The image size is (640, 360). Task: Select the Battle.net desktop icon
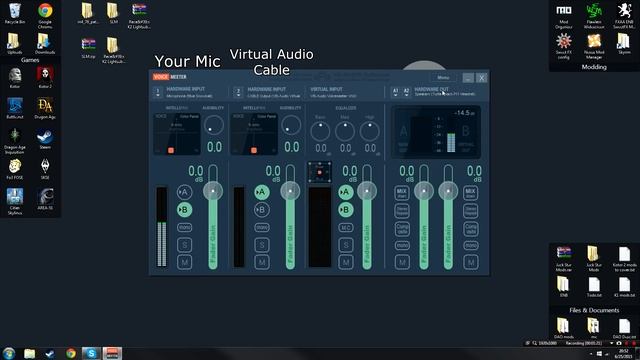click(x=15, y=108)
